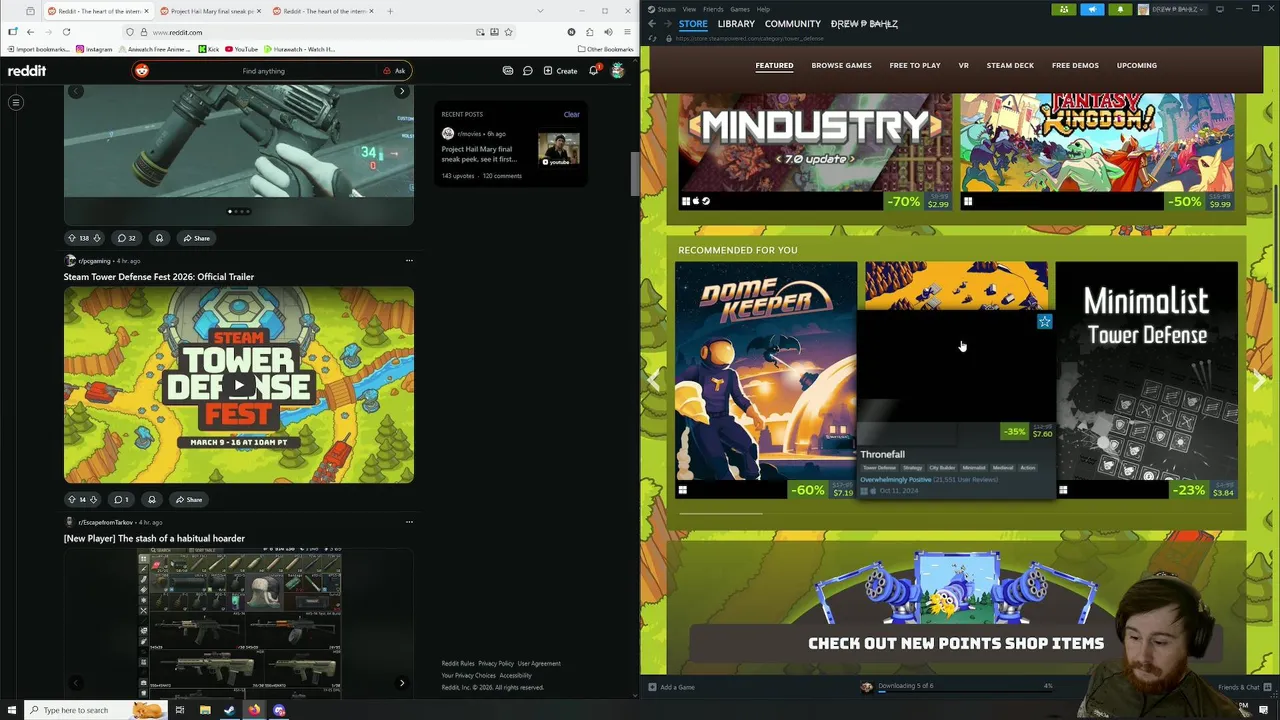The width and height of the screenshot is (1280, 720).
Task: Open the Reddit user avatar menu
Action: click(x=617, y=71)
